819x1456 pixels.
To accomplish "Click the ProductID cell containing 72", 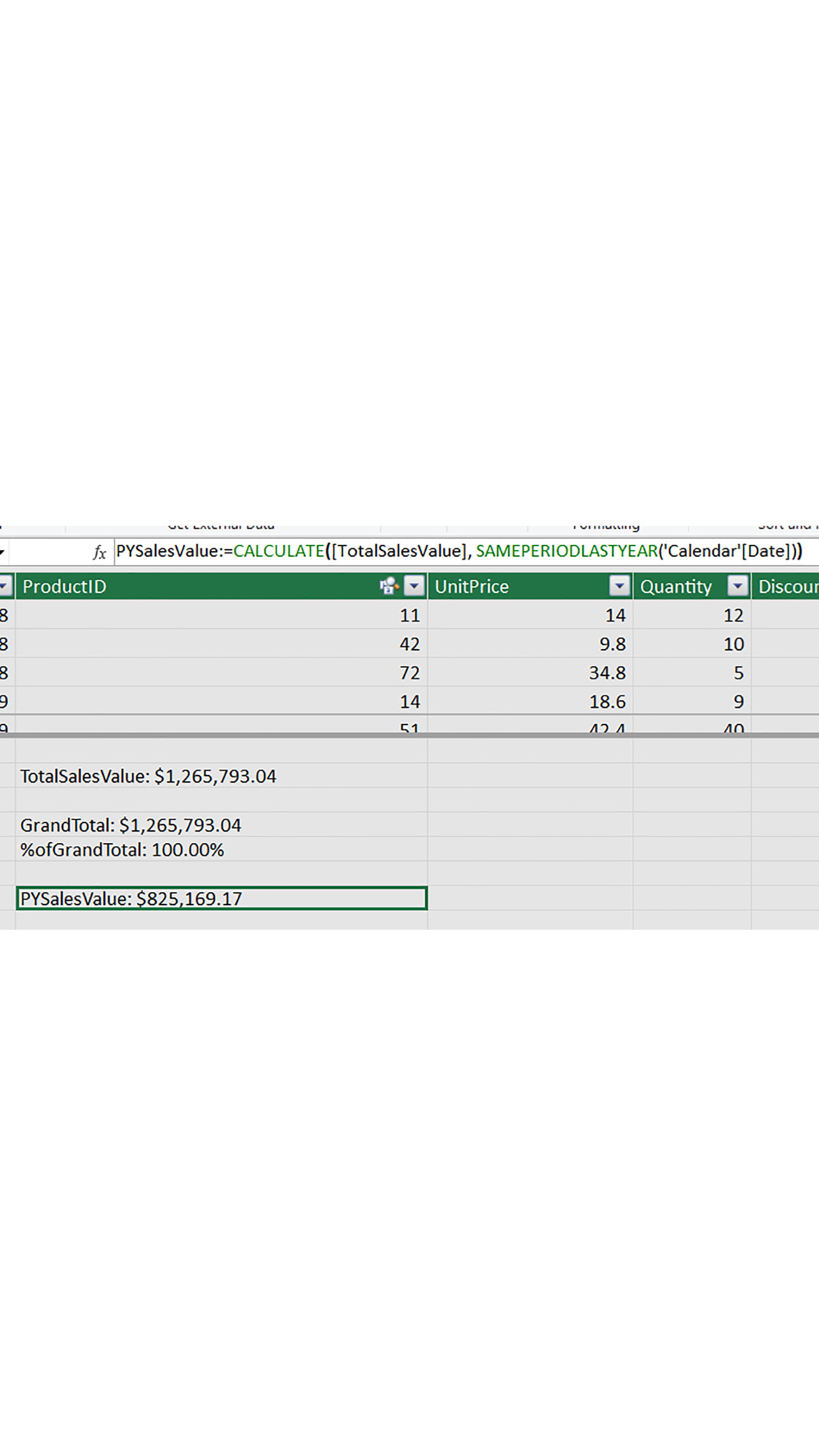I will (x=221, y=673).
